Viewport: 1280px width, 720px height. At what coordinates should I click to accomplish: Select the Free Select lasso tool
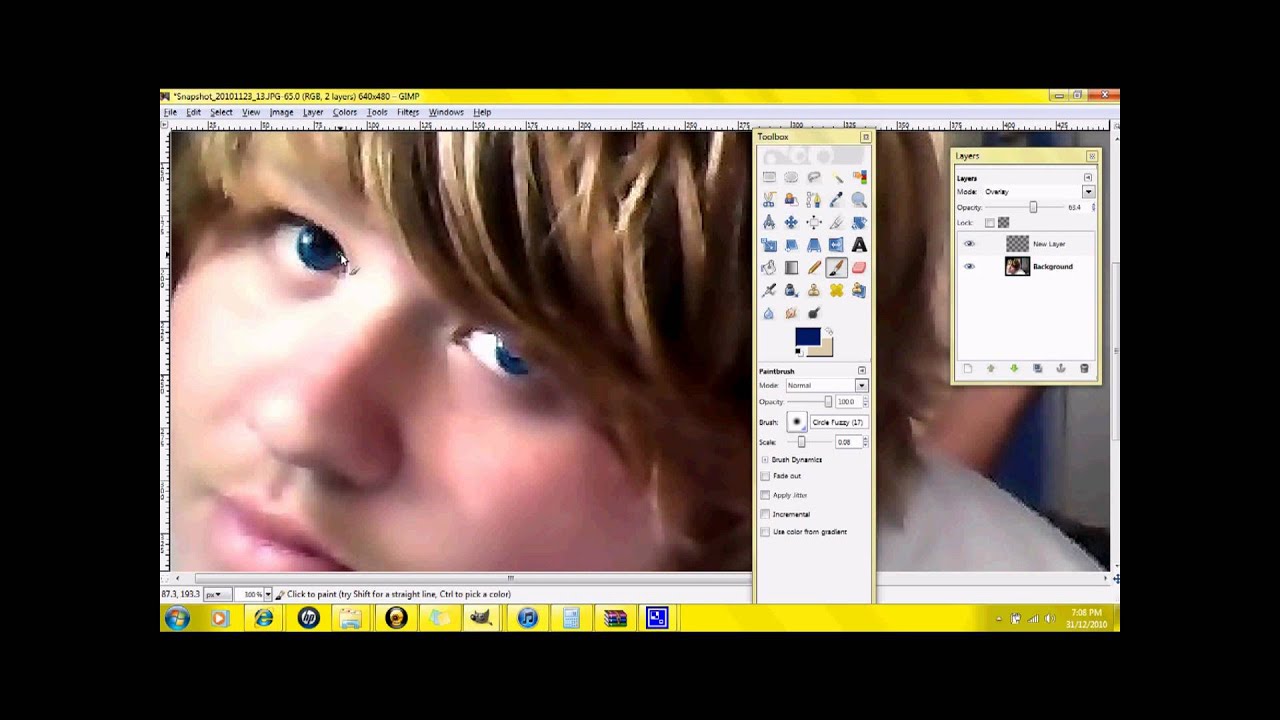[814, 177]
